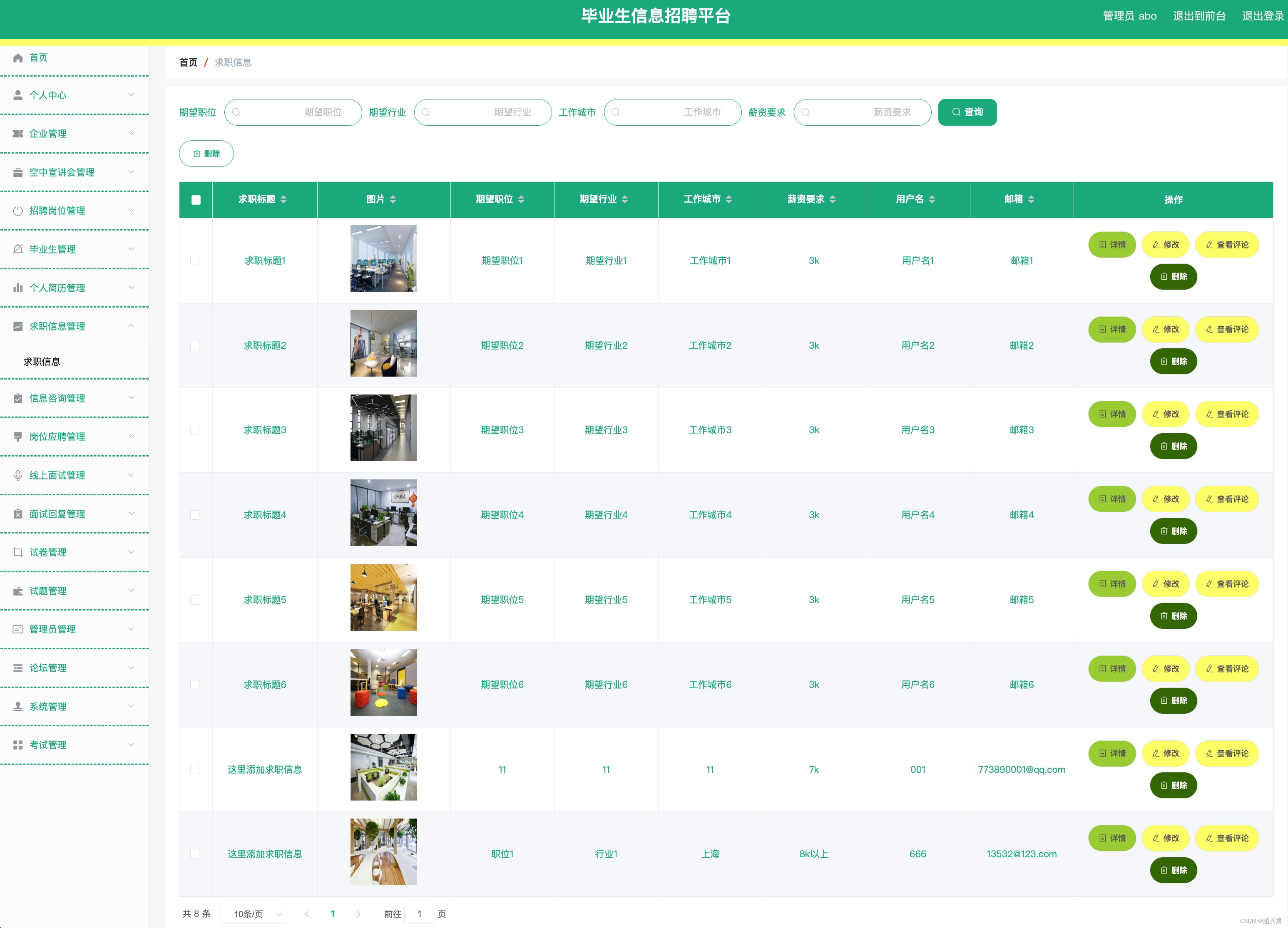Click the sort arrows on 工作城市 column header
The width and height of the screenshot is (1288, 928).
(729, 199)
